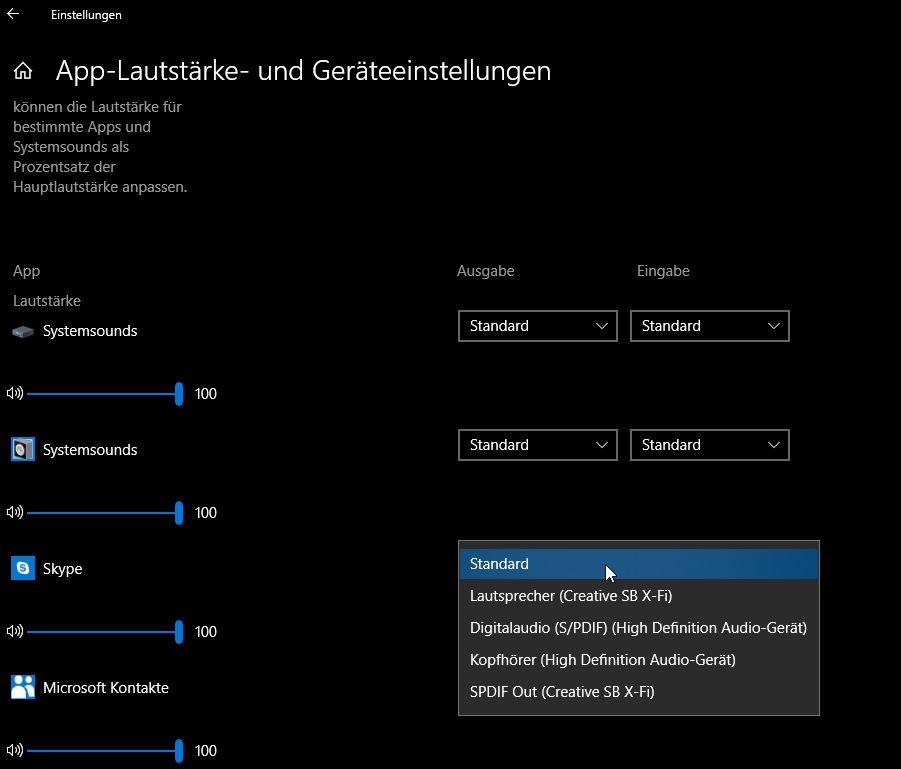Mute Skype with its speaker icon

pos(15,631)
